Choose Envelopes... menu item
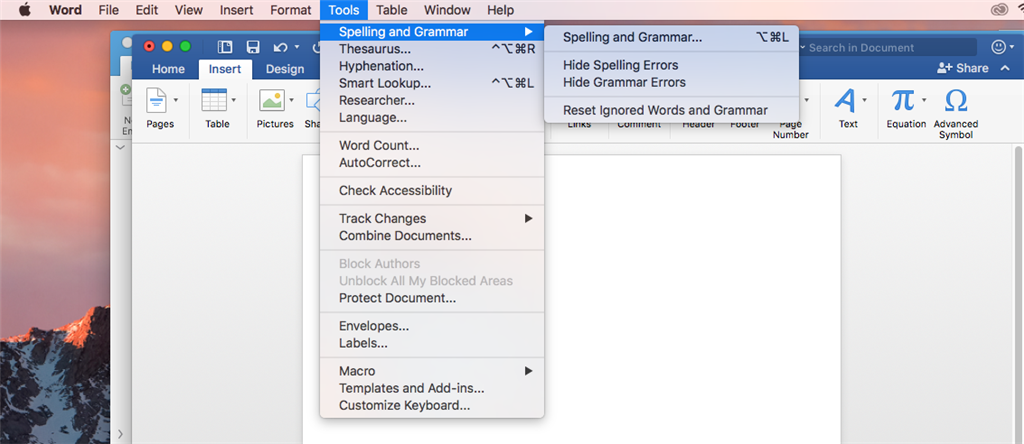The width and height of the screenshot is (1024, 444). pyautogui.click(x=432, y=326)
